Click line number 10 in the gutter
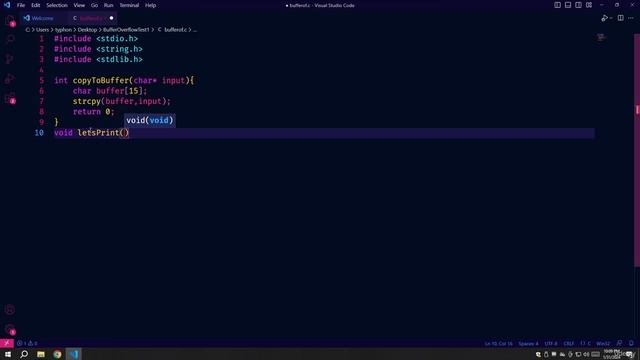Screen dimensions: 640x360 [x=39, y=133]
